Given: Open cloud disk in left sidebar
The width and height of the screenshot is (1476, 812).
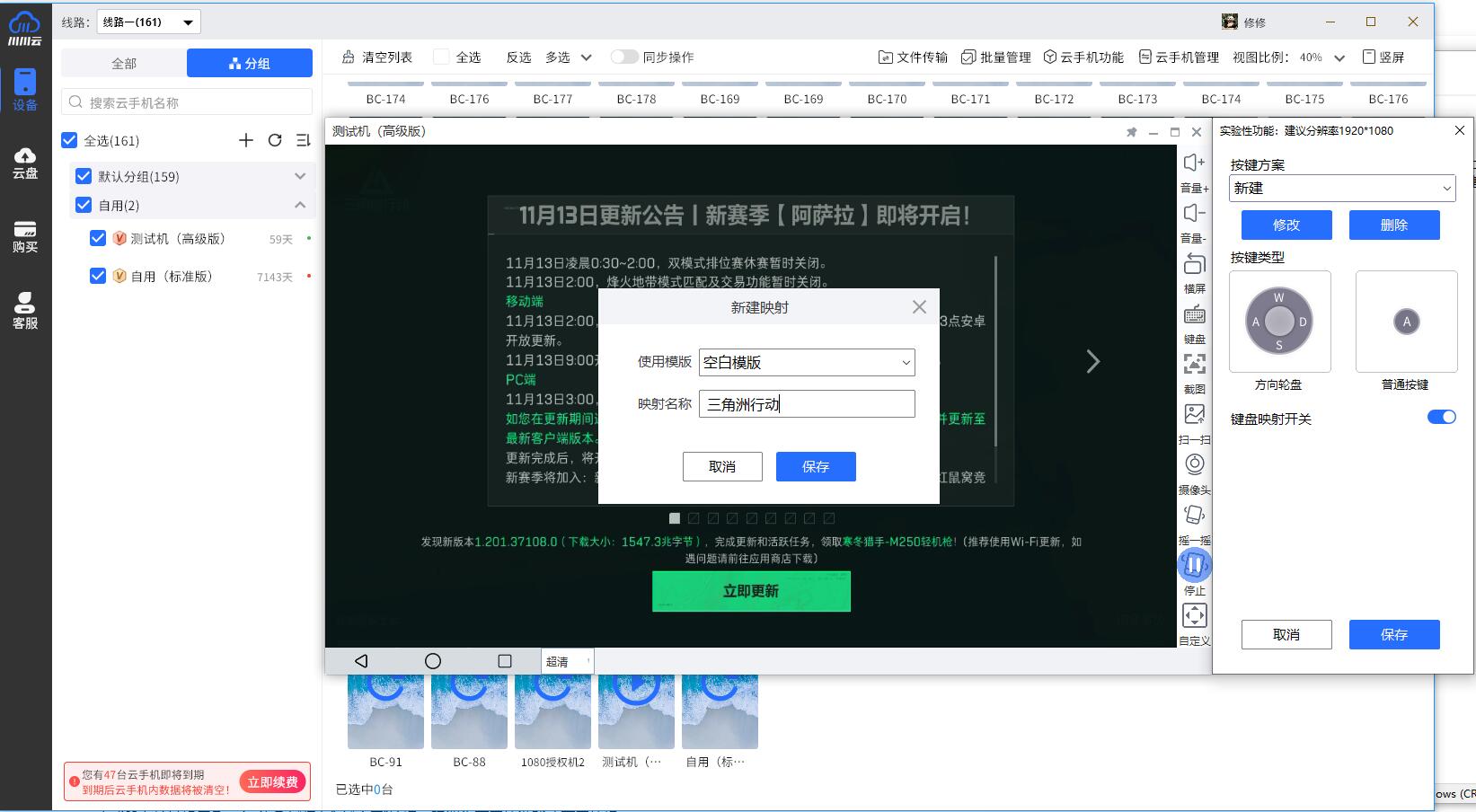Looking at the screenshot, I should [25, 163].
